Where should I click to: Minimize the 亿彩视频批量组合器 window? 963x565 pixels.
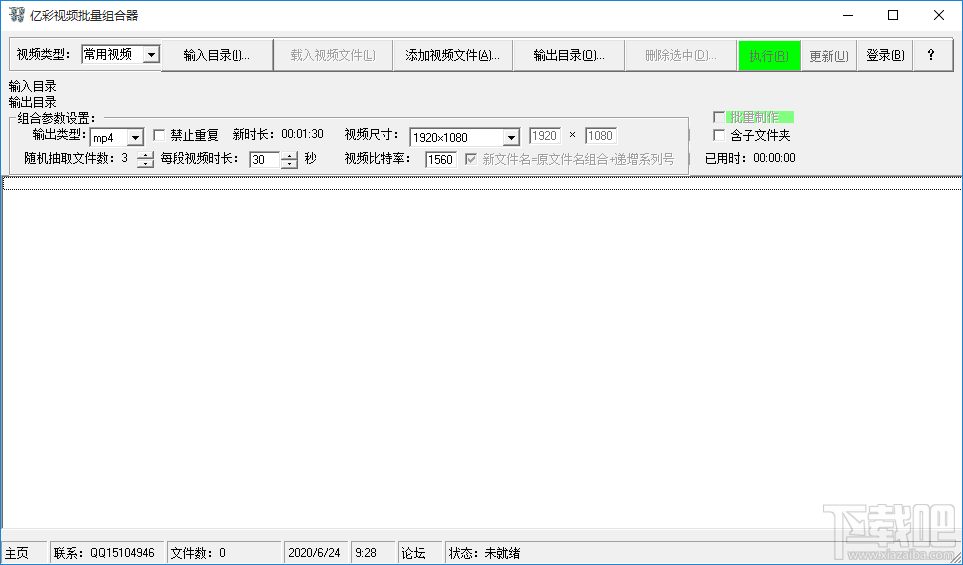click(848, 15)
